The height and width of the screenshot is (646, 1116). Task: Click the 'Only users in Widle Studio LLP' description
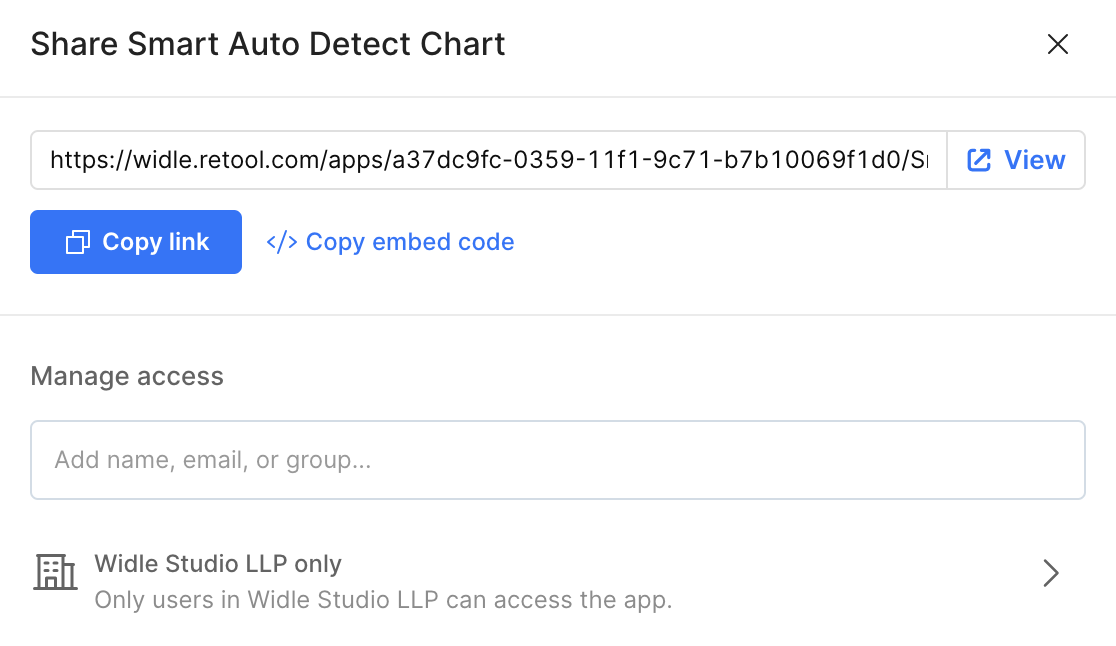[383, 600]
